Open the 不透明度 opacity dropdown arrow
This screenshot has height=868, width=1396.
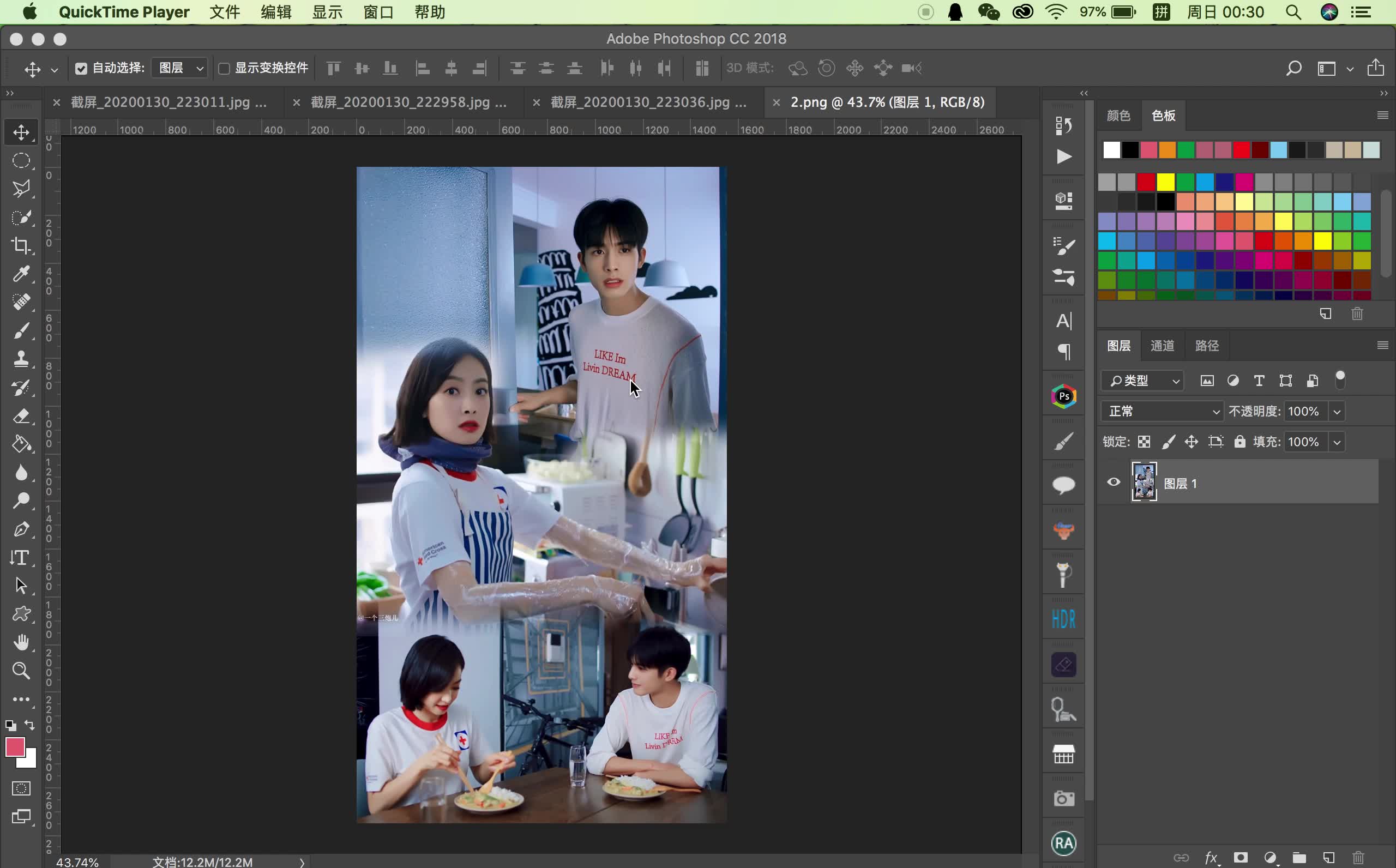[x=1337, y=412]
